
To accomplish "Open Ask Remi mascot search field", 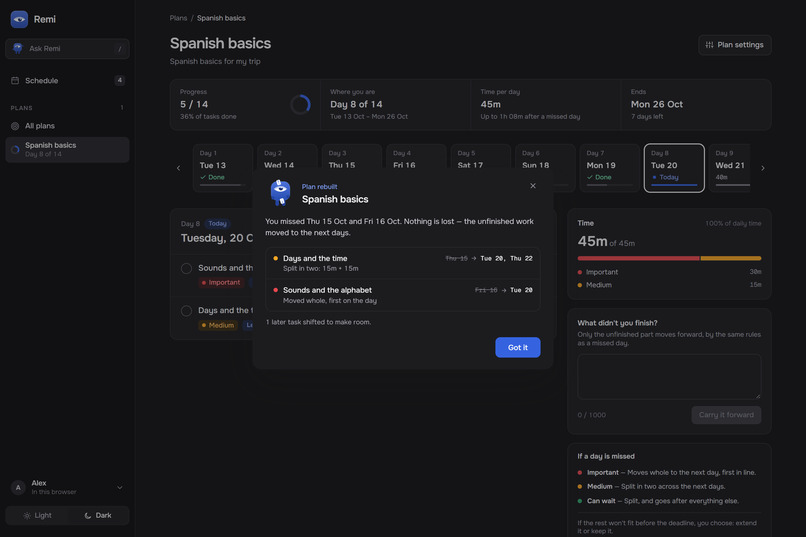I will pos(67,49).
